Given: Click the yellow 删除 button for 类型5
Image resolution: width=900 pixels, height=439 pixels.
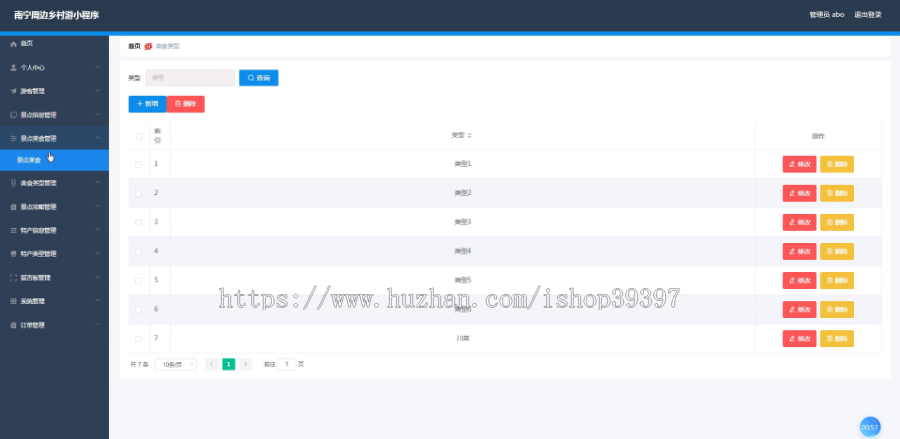Looking at the screenshot, I should pos(837,281).
